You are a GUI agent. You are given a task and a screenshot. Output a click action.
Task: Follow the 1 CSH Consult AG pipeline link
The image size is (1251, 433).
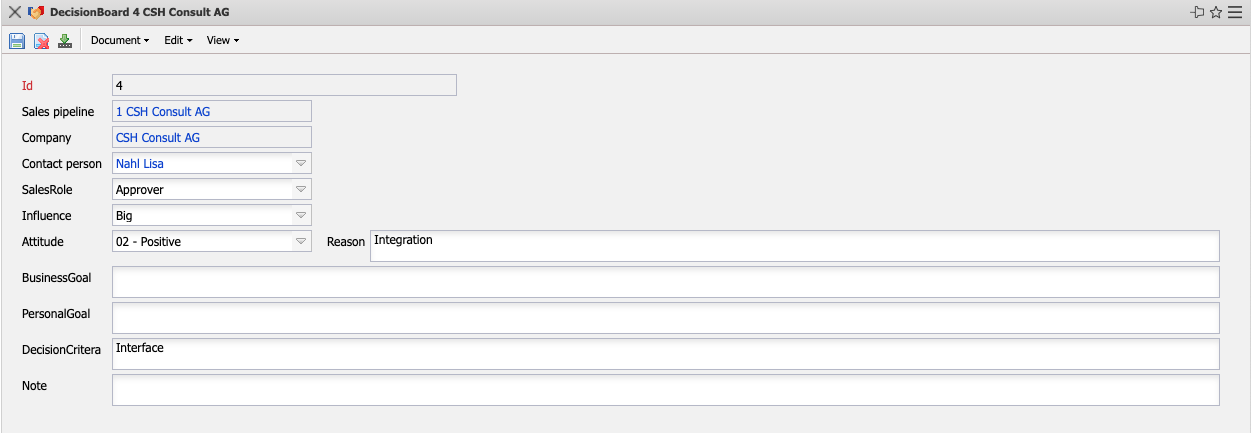[x=163, y=112]
